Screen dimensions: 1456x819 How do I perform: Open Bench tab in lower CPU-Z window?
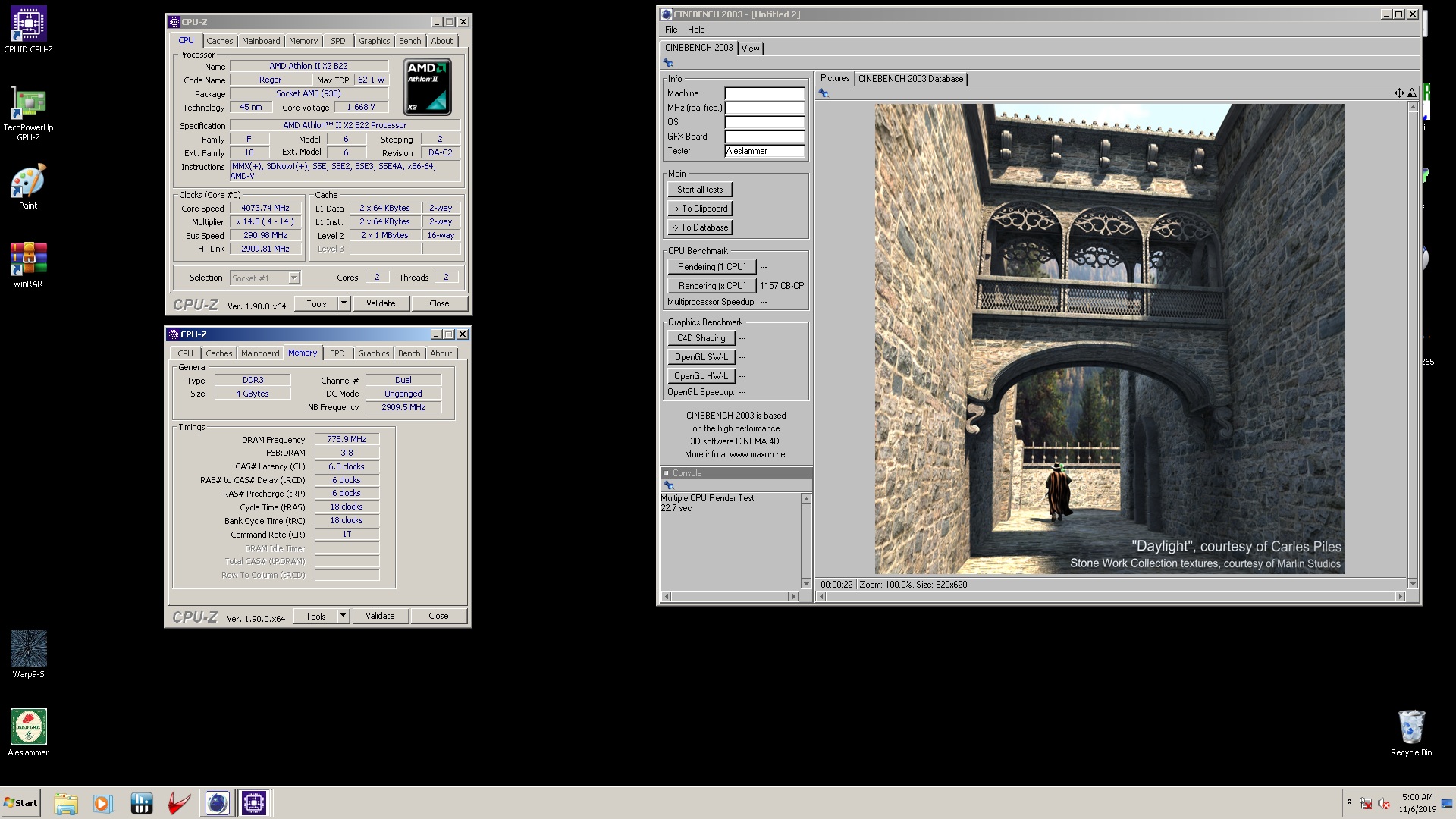[x=409, y=353]
